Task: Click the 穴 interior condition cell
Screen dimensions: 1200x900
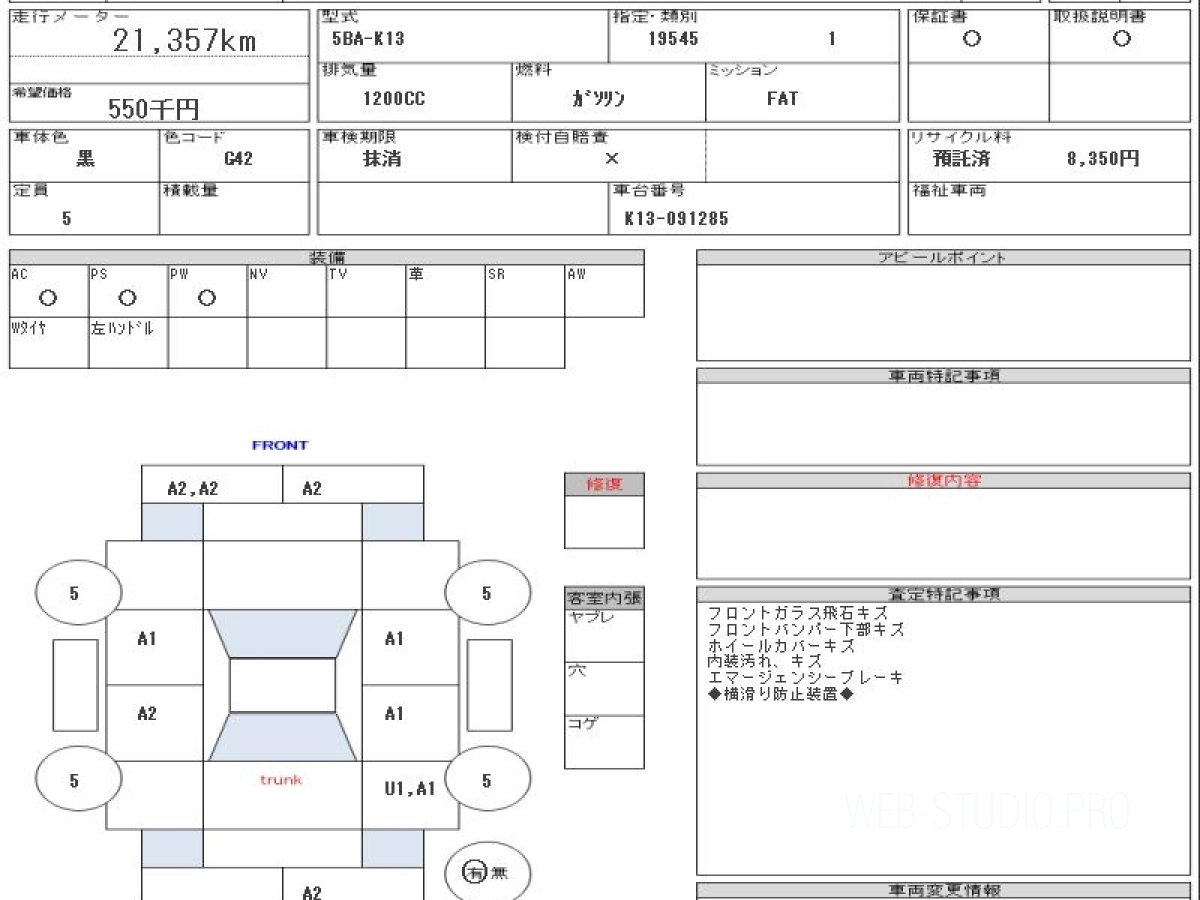Action: click(604, 688)
